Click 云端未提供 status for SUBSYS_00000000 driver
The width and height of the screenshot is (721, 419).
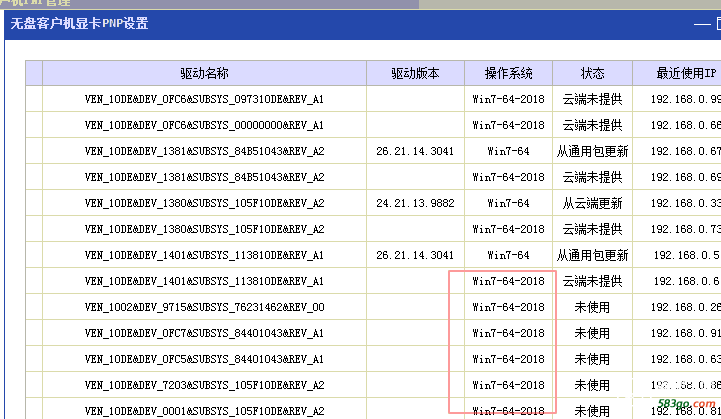592,125
